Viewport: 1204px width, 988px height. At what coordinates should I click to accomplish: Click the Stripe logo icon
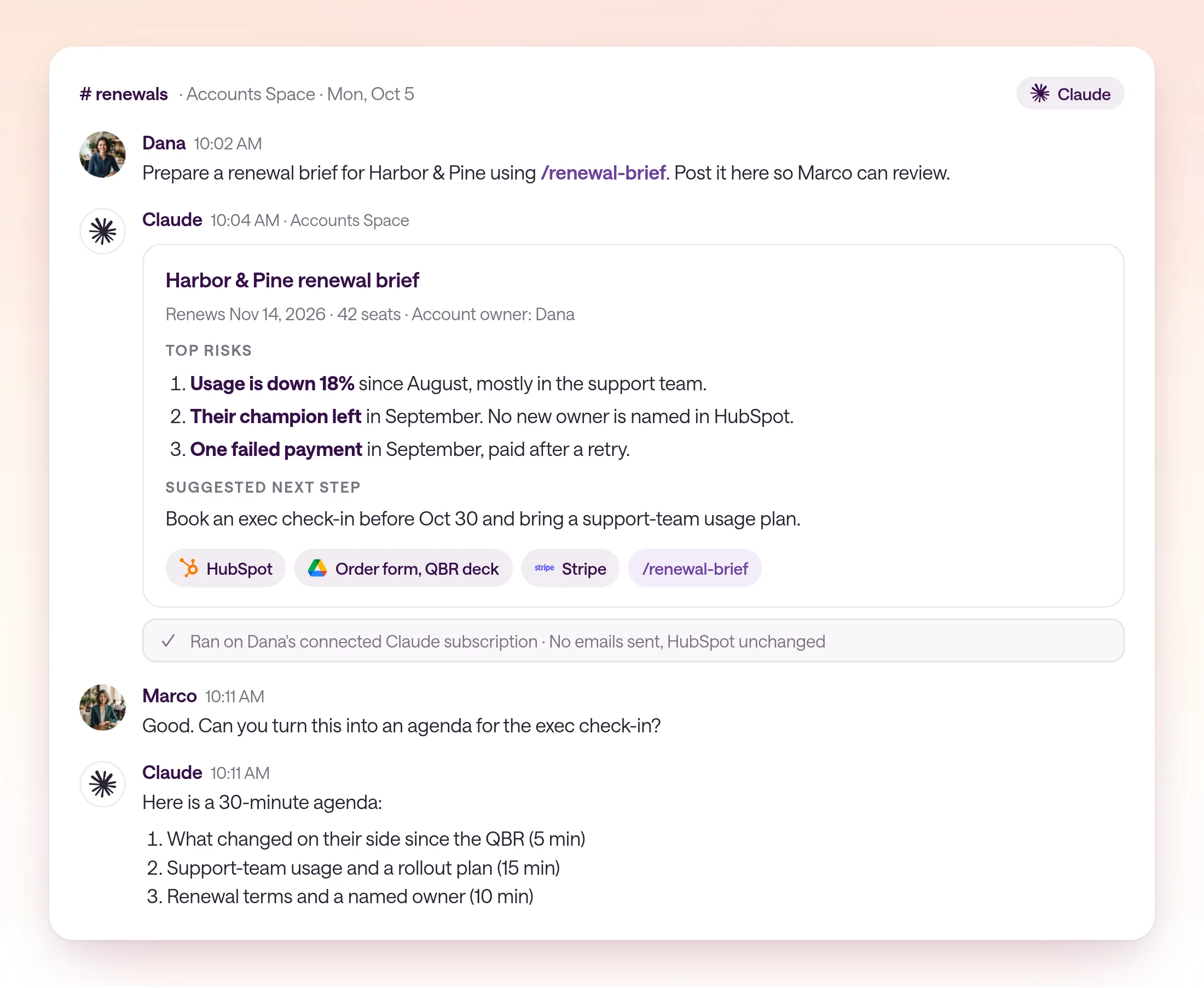(544, 568)
